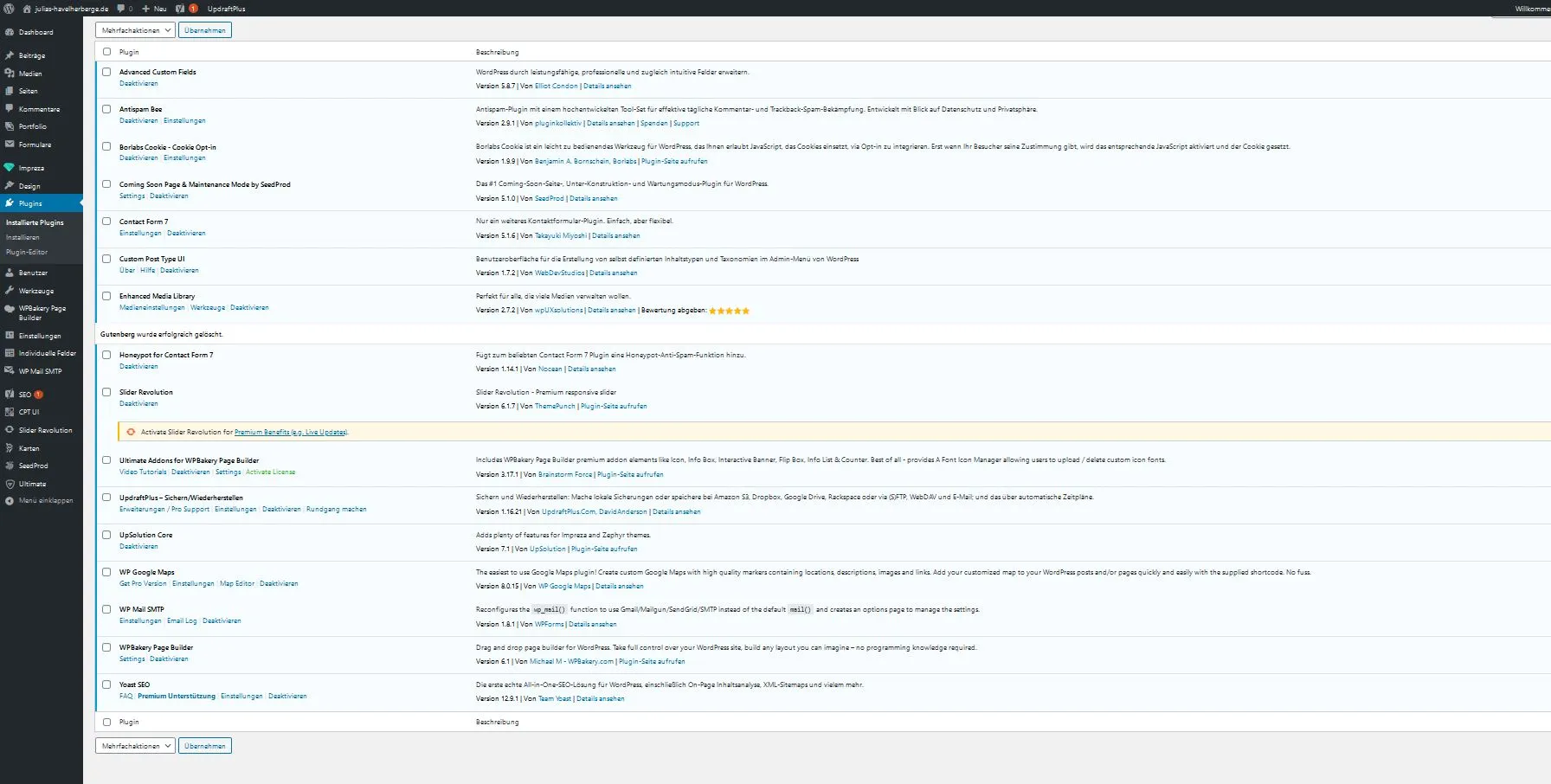Open the top Mehrfachaktionen dropdown

(135, 30)
